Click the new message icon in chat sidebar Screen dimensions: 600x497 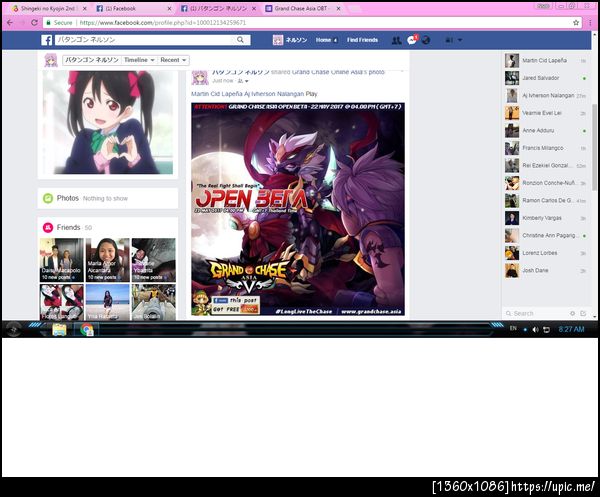583,313
